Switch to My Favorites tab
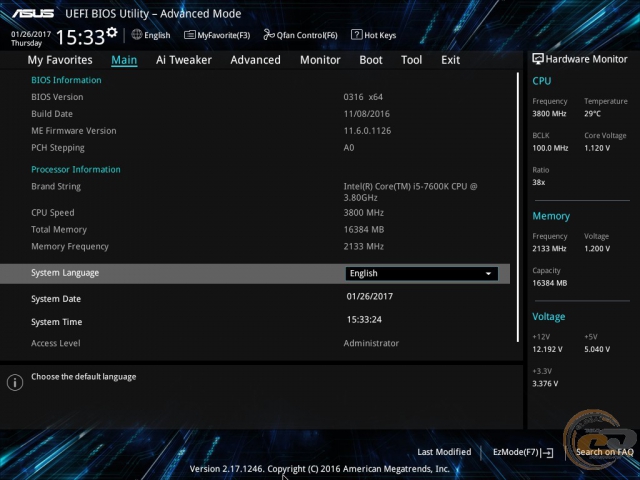 click(x=60, y=60)
